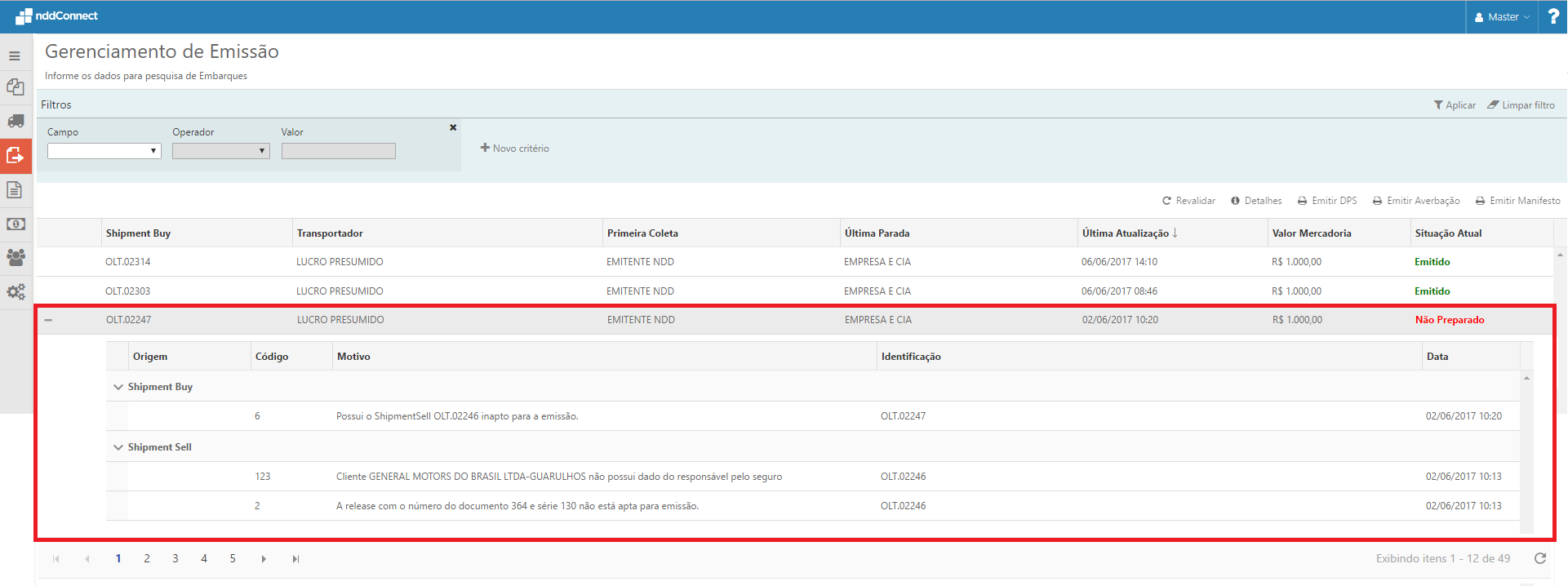
Task: Open the settings gears sidebar icon
Action: pos(16,291)
